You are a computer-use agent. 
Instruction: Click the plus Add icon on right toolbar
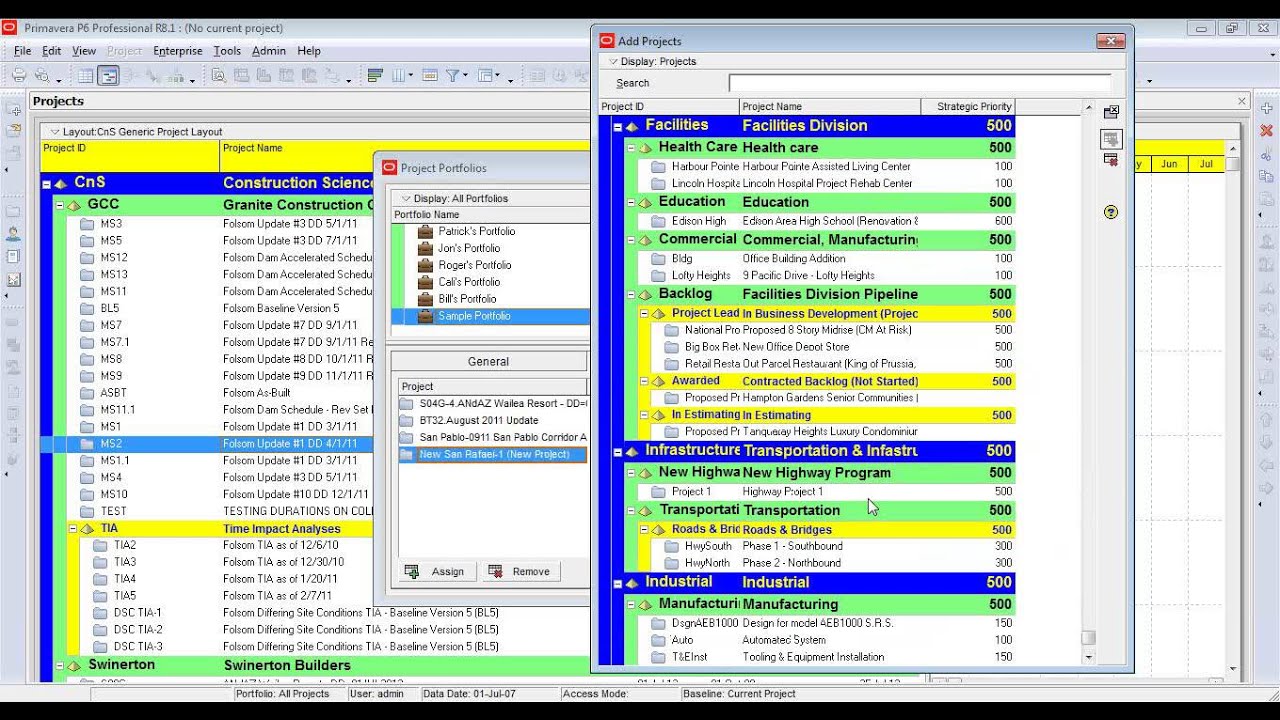tap(1266, 108)
